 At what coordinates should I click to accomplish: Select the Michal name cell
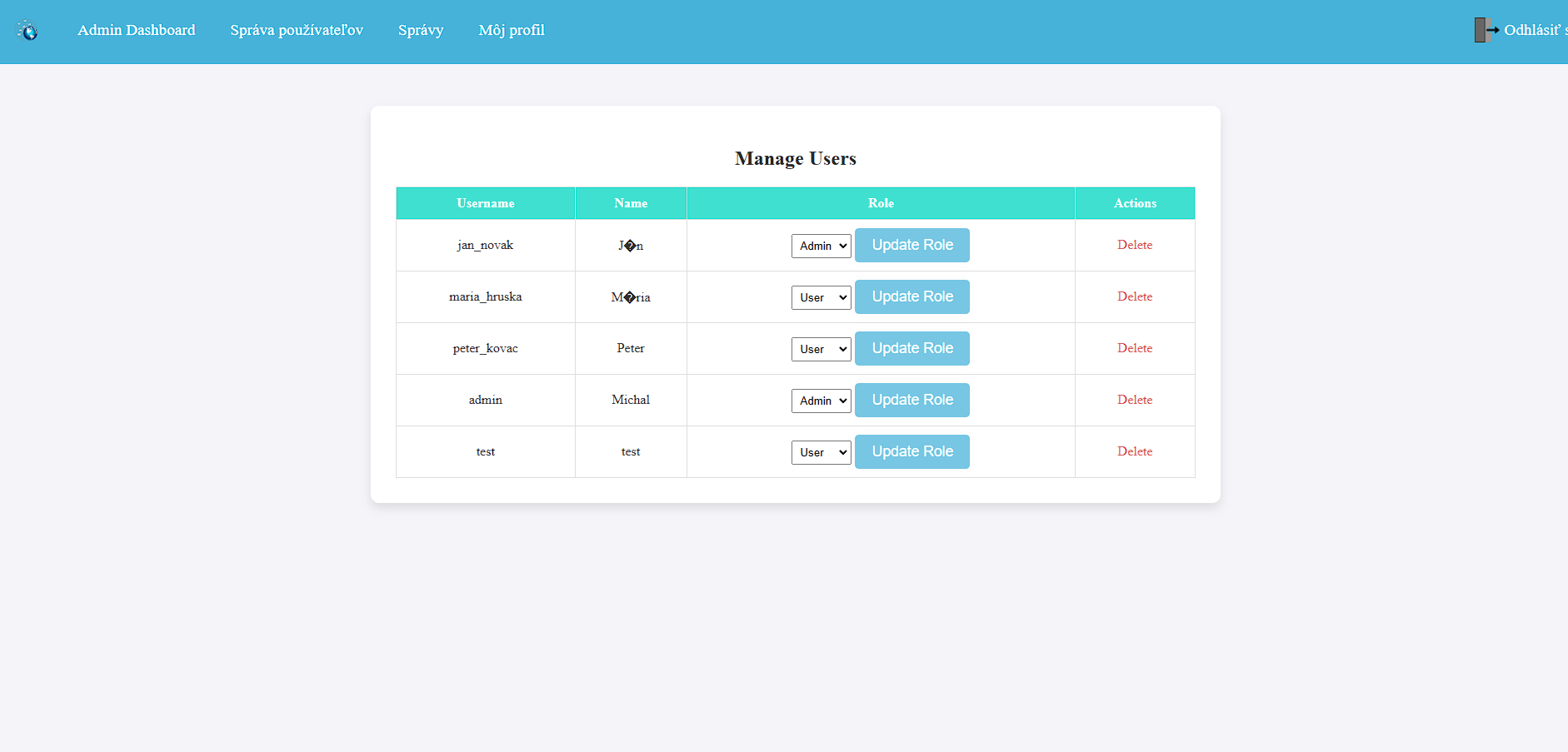point(631,400)
